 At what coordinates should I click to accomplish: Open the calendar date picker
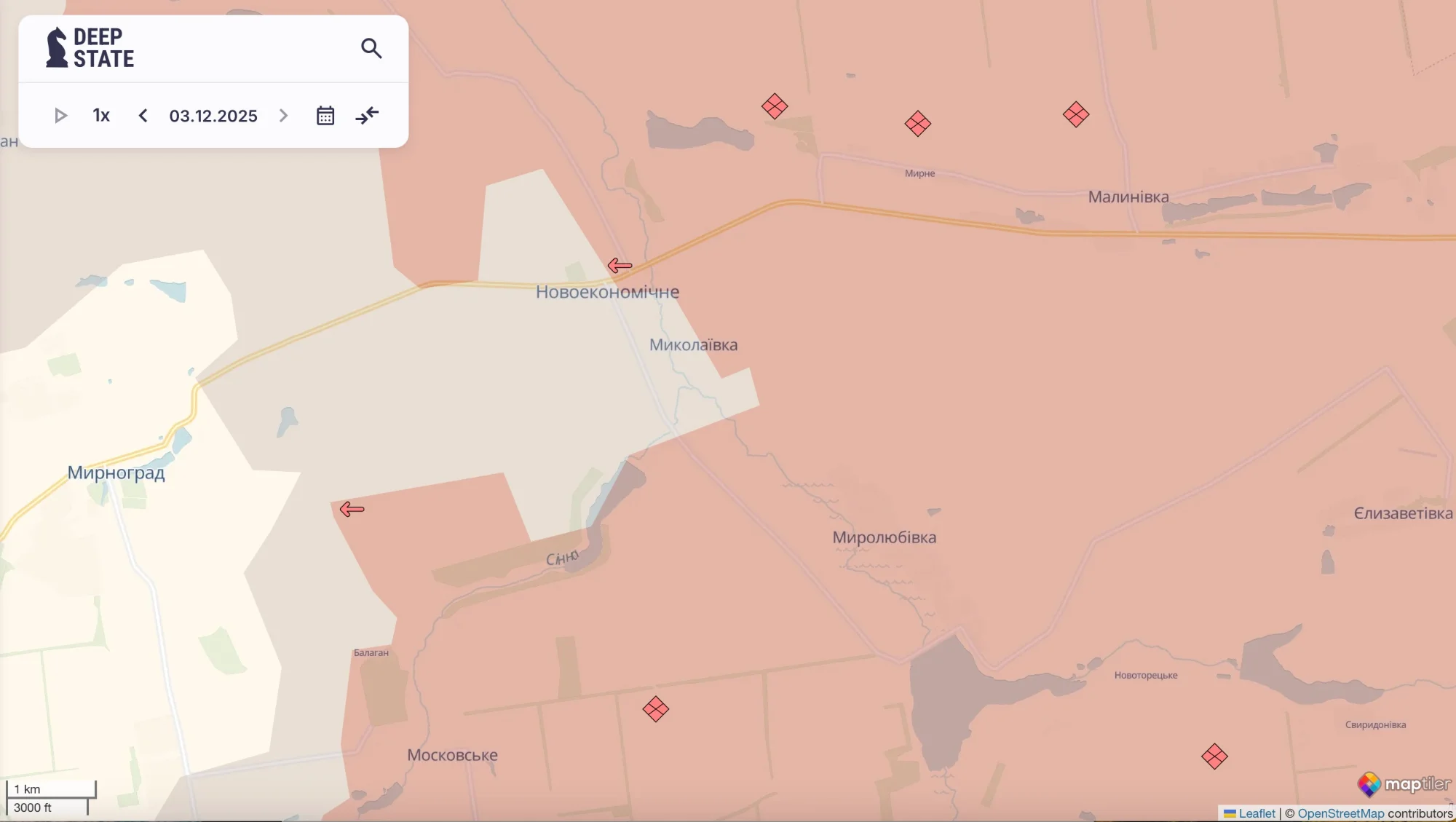pos(325,116)
